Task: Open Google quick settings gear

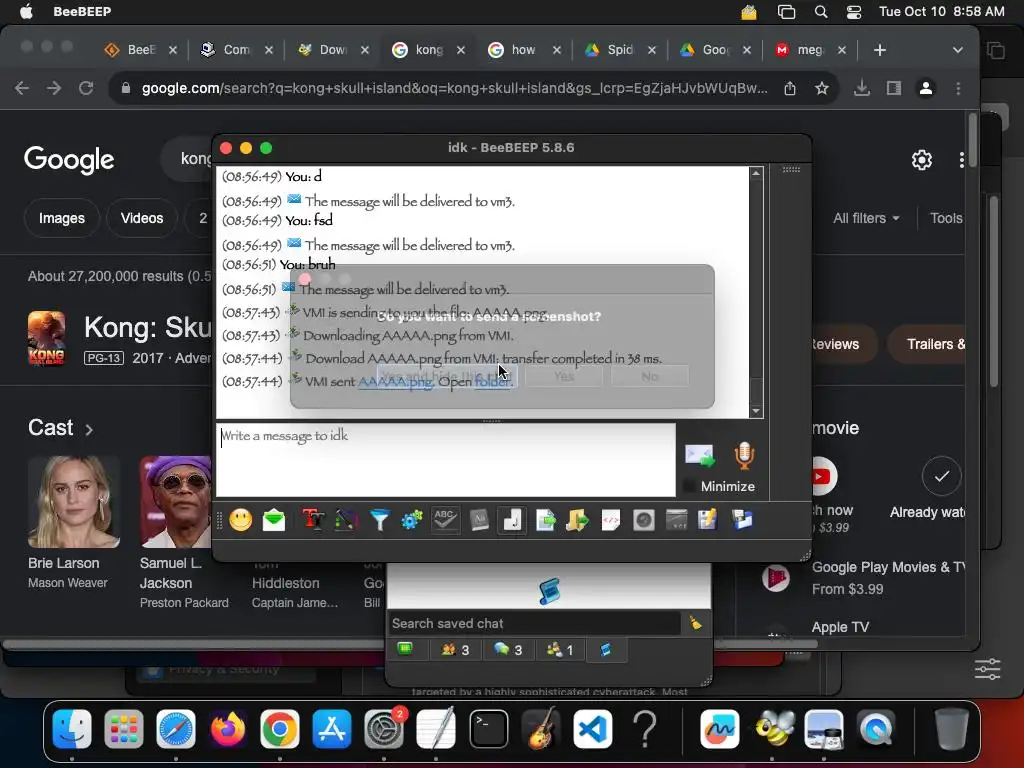Action: point(921,159)
